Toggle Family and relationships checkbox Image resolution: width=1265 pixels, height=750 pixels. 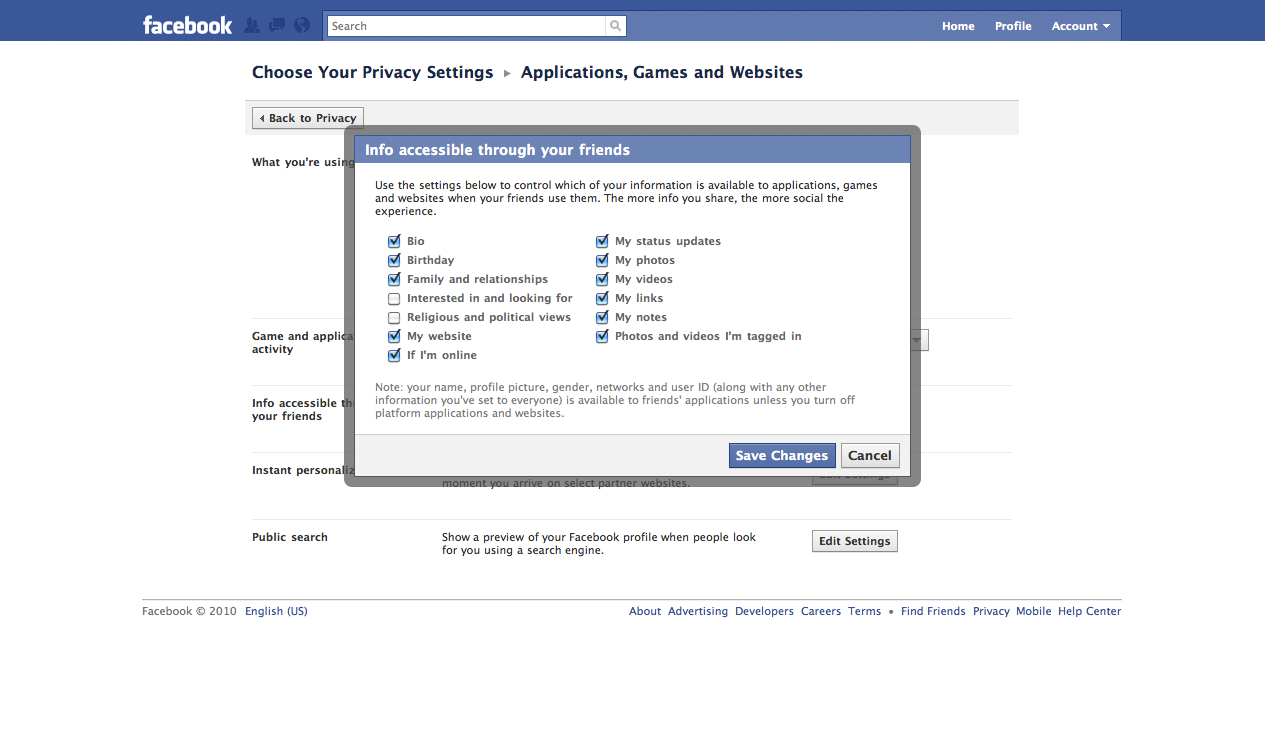click(x=394, y=279)
